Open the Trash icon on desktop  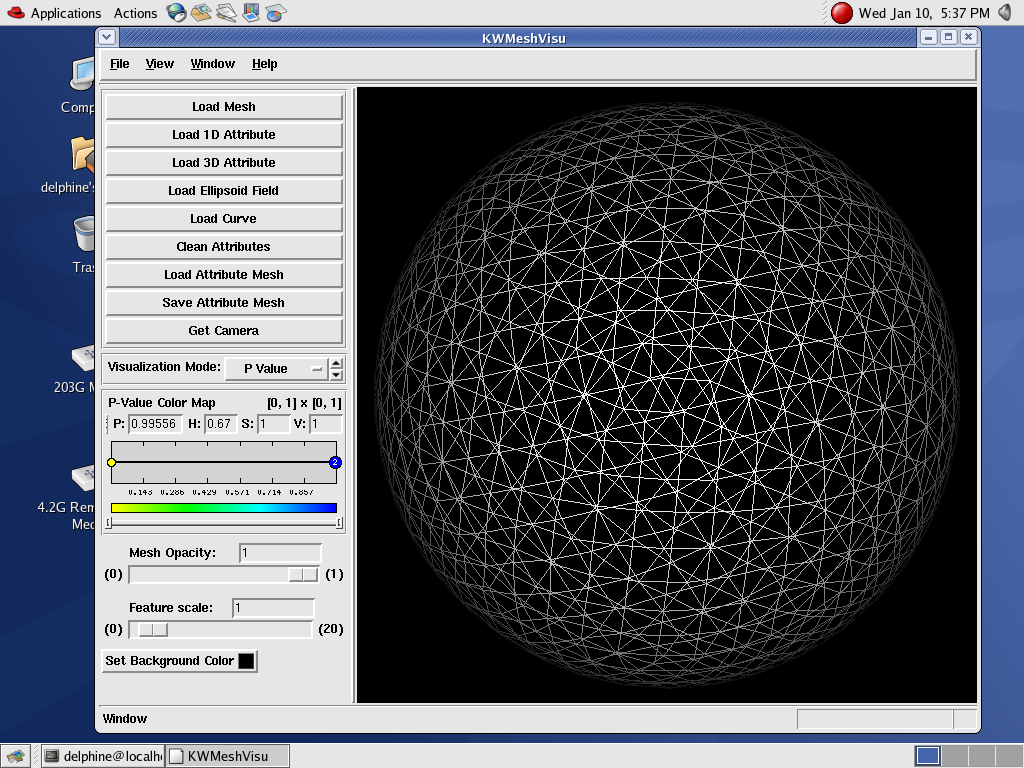86,234
